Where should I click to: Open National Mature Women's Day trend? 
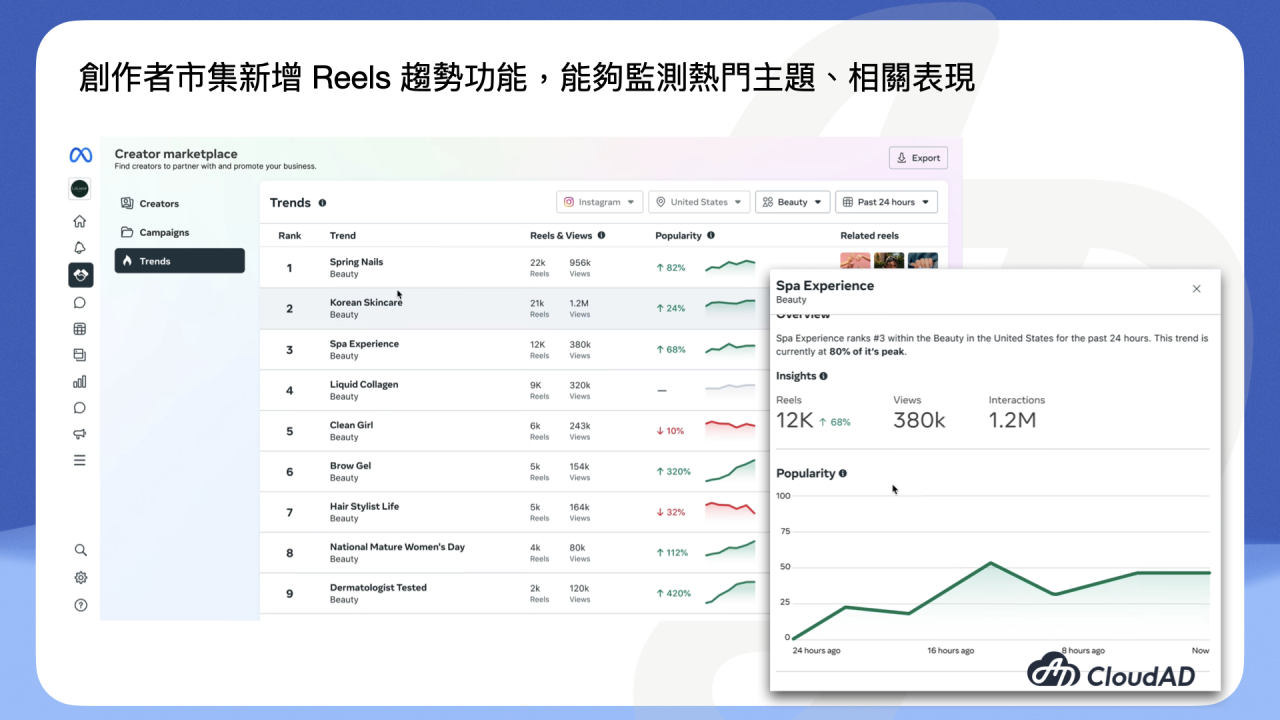397,547
